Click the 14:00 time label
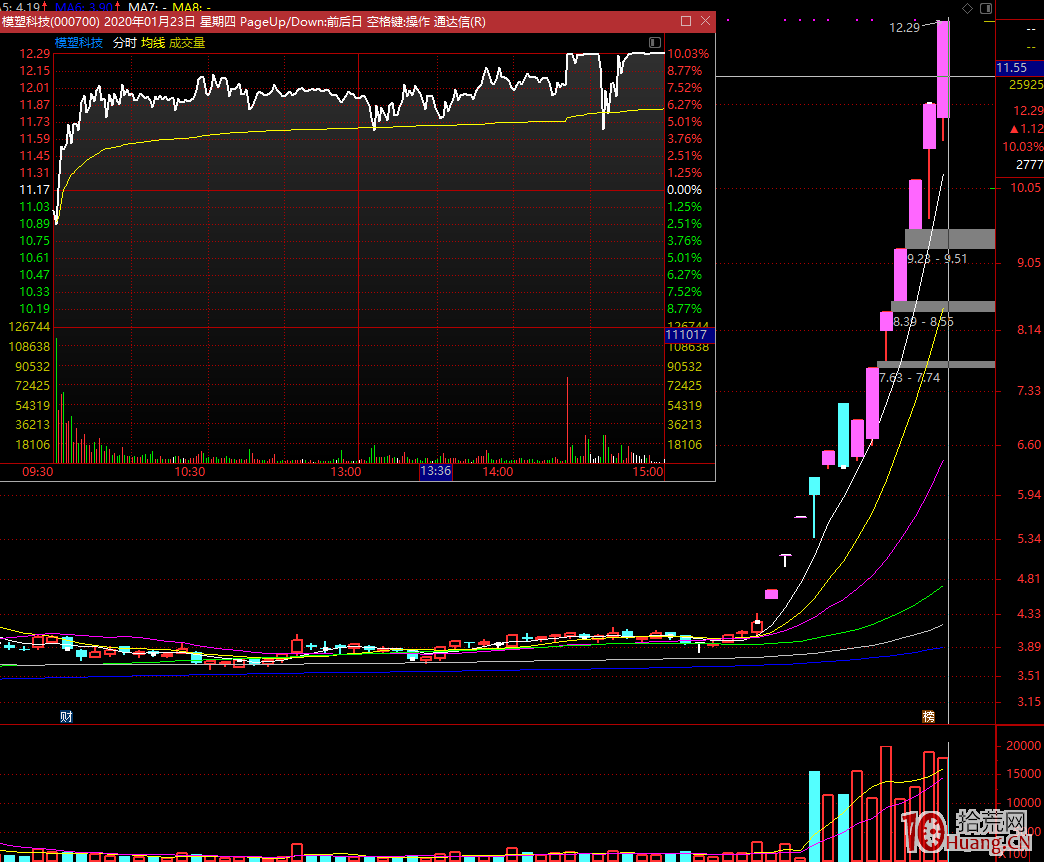Image resolution: width=1044 pixels, height=862 pixels. click(x=498, y=472)
